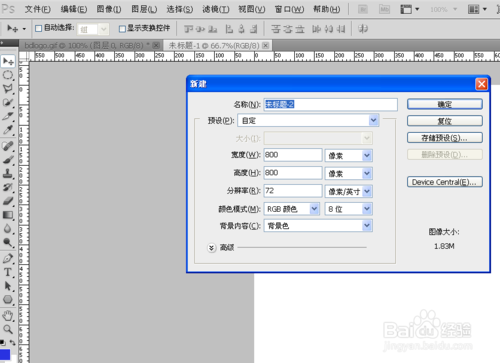Open the 颜色模式 RGB 颜色 dropdown
This screenshot has width=500, height=363.
tap(314, 209)
